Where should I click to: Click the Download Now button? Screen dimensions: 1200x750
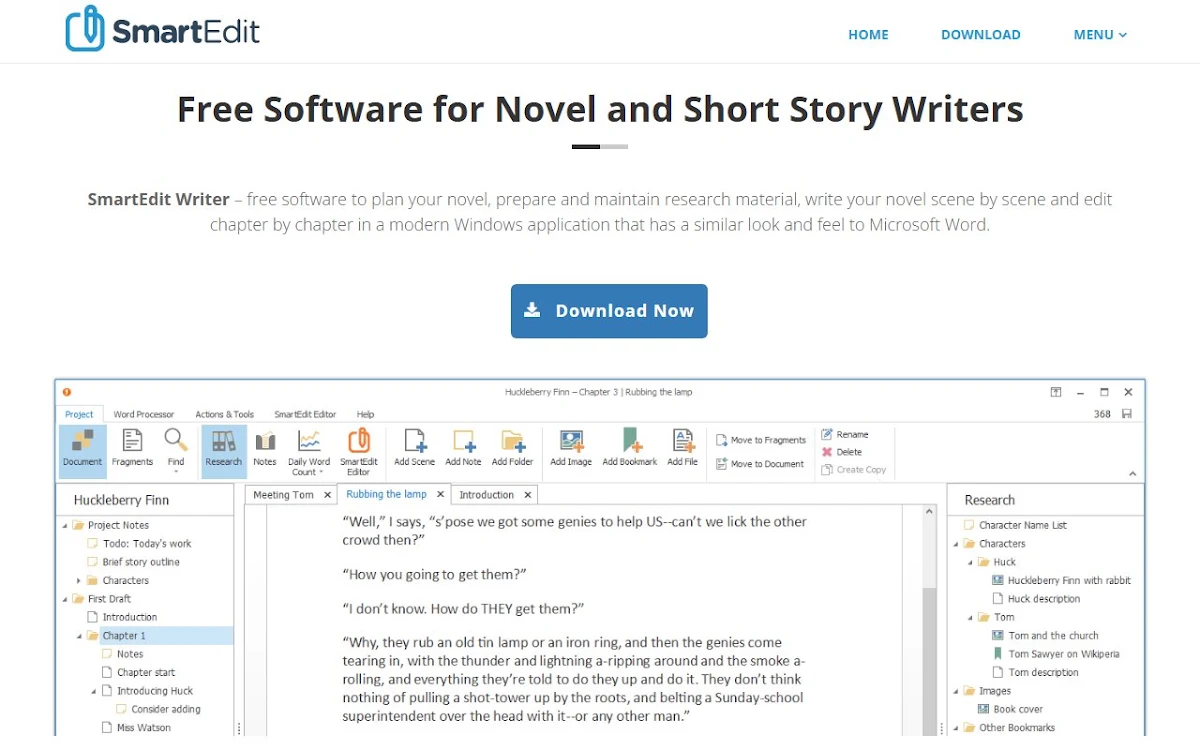click(x=609, y=311)
